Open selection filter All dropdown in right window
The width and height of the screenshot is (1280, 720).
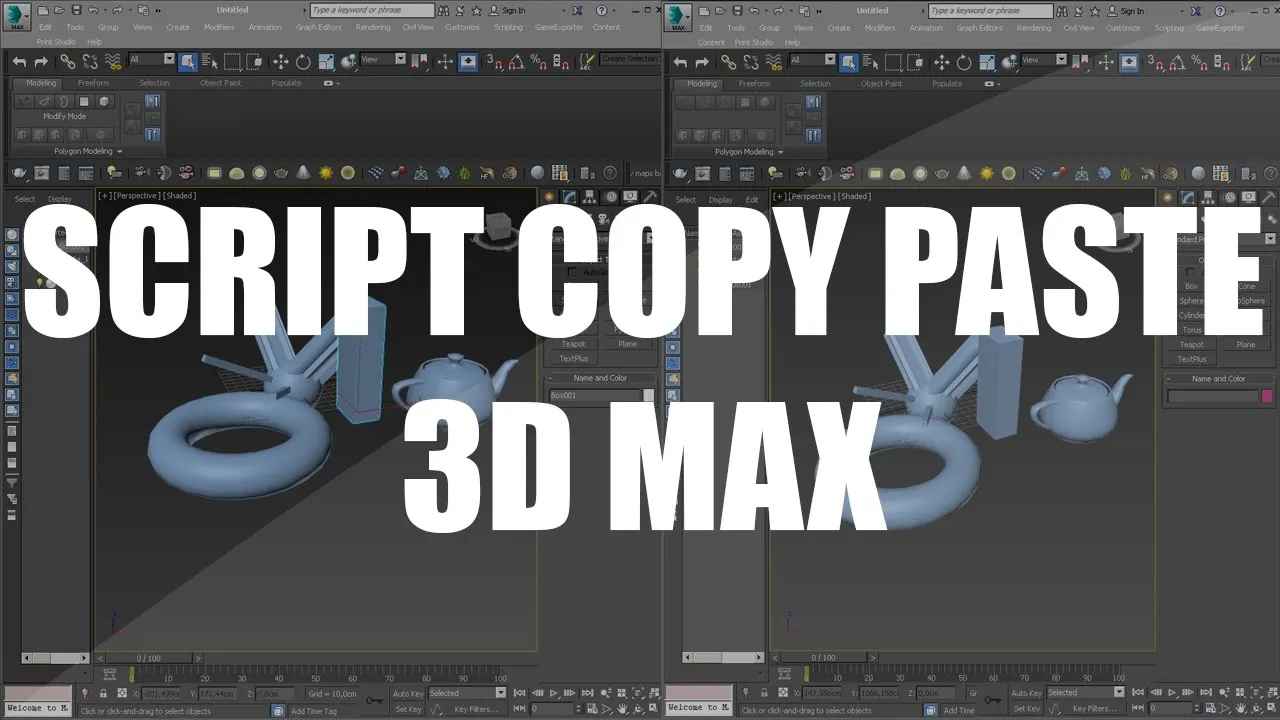pyautogui.click(x=812, y=60)
